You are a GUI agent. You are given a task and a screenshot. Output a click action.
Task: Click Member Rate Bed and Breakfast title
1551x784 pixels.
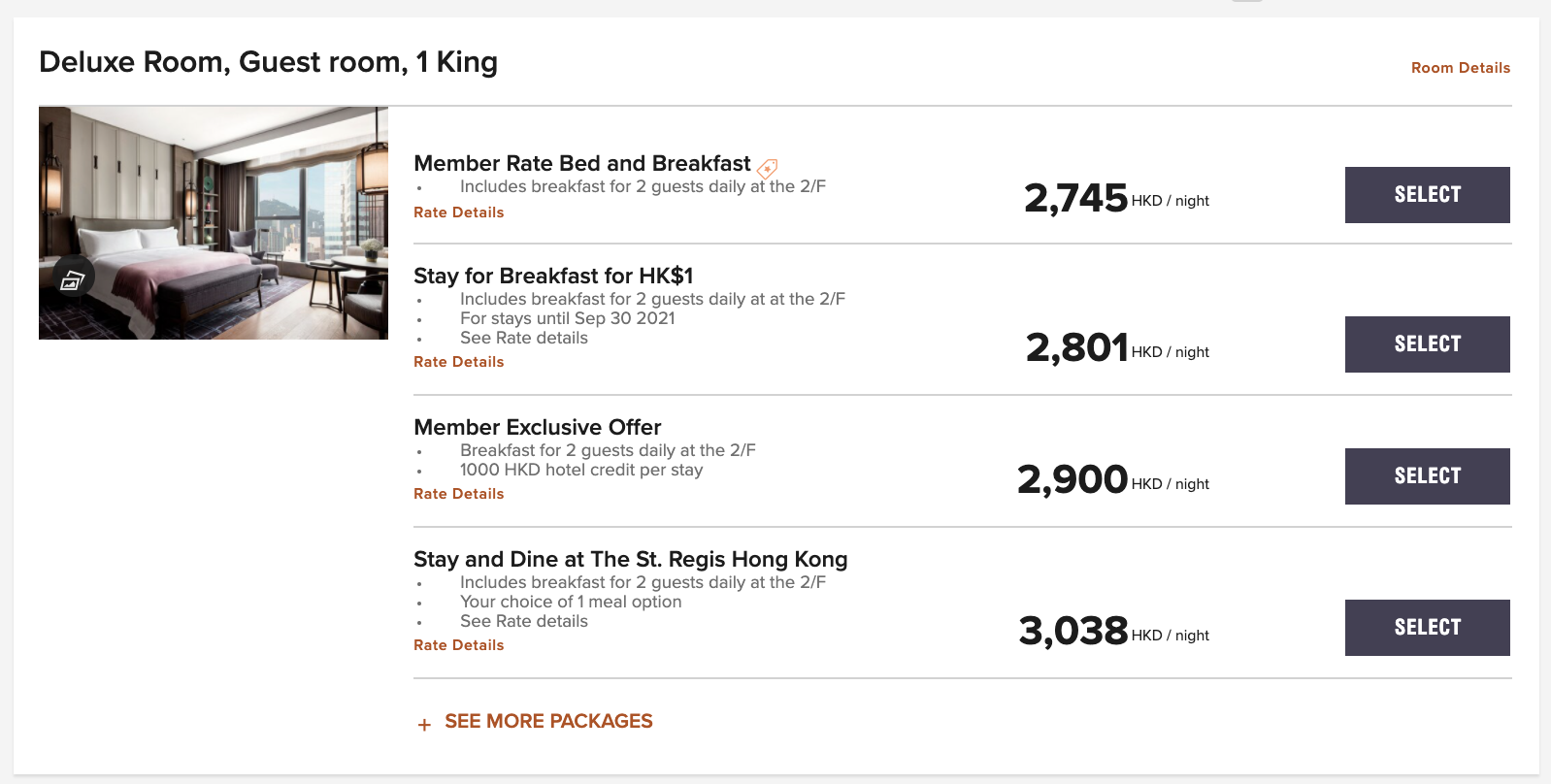pyautogui.click(x=582, y=163)
